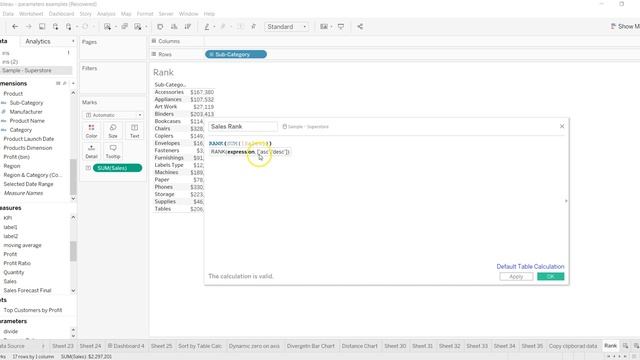640x360 pixels.
Task: Click the Rank sheet title
Action: coord(163,72)
